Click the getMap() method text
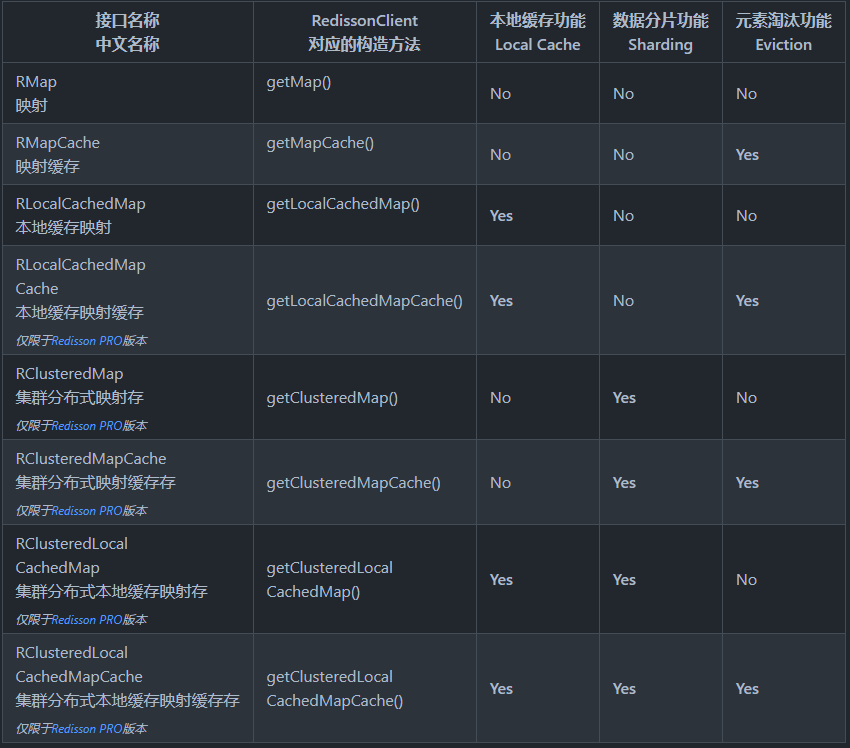Image resolution: width=850 pixels, height=748 pixels. pos(298,82)
